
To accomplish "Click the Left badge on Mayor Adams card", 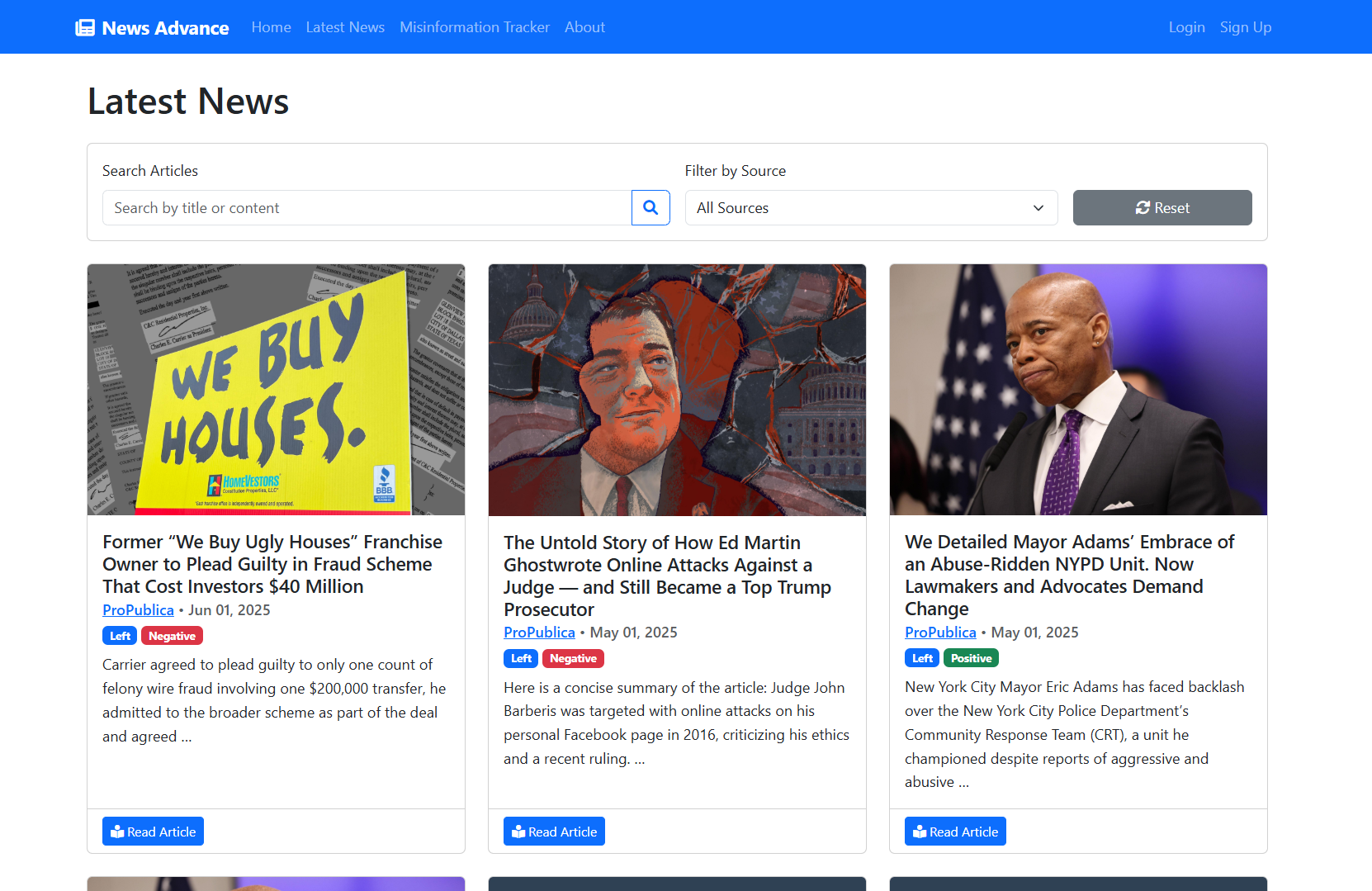I will [922, 658].
